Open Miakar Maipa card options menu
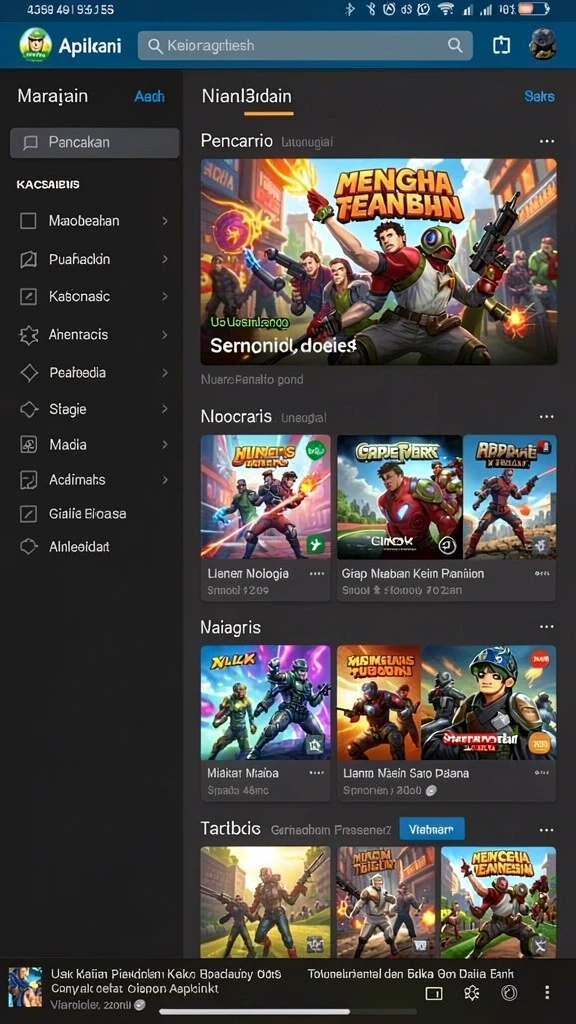 coord(317,773)
